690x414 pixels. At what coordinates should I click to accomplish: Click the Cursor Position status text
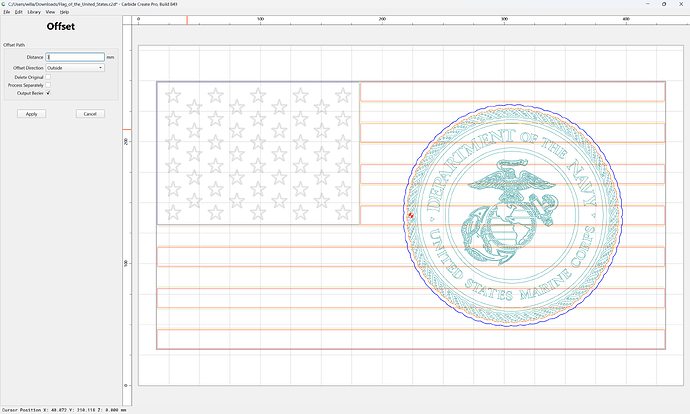[x=64, y=410]
